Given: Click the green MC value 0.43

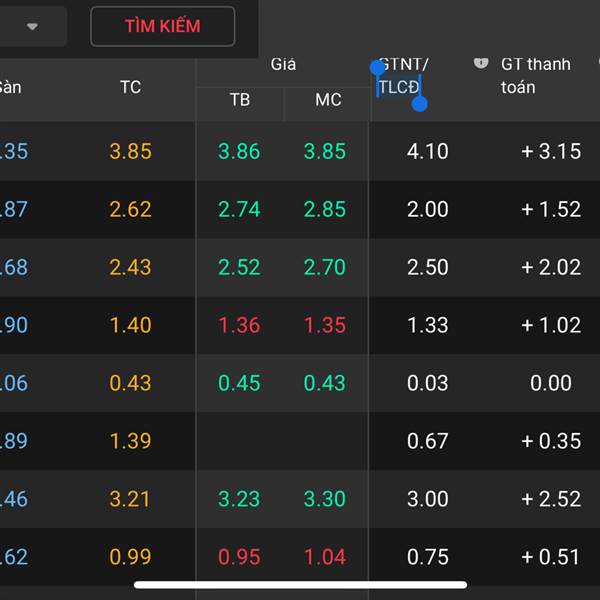Looking at the screenshot, I should click(325, 383).
